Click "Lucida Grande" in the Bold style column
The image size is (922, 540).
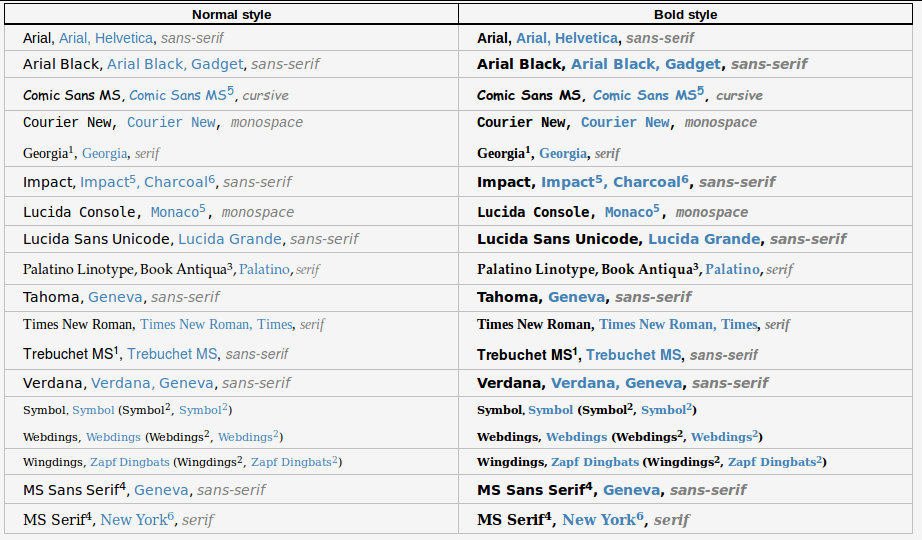pos(704,239)
